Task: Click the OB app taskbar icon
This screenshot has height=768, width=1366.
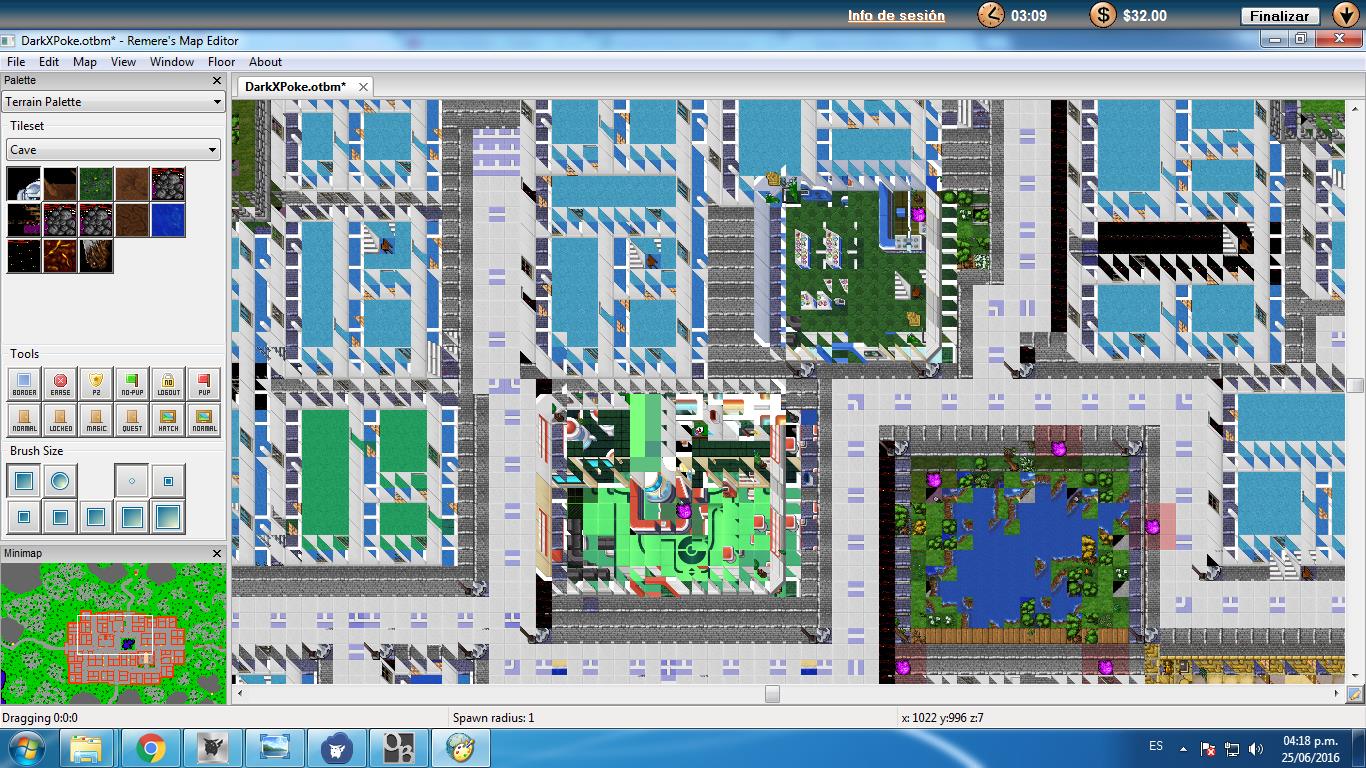Action: click(399, 748)
